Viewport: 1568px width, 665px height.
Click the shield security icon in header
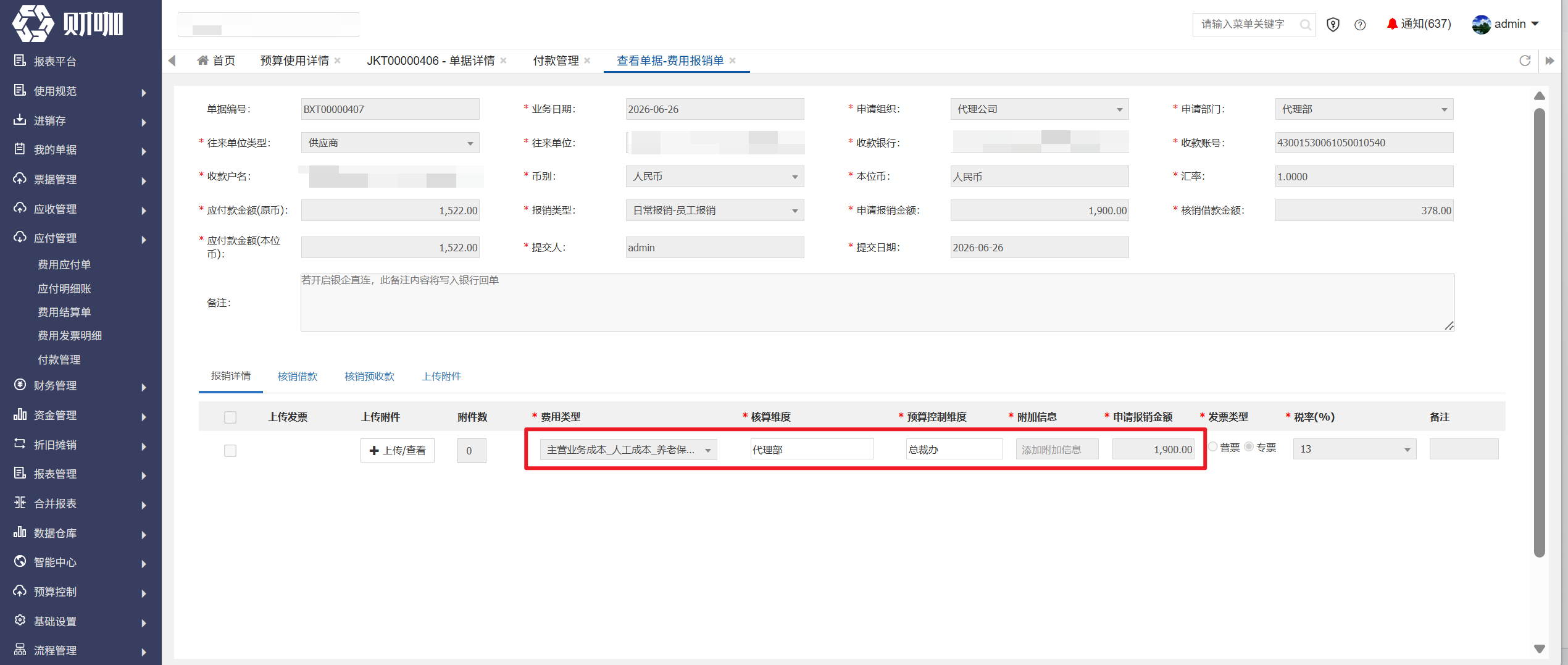pos(1333,25)
